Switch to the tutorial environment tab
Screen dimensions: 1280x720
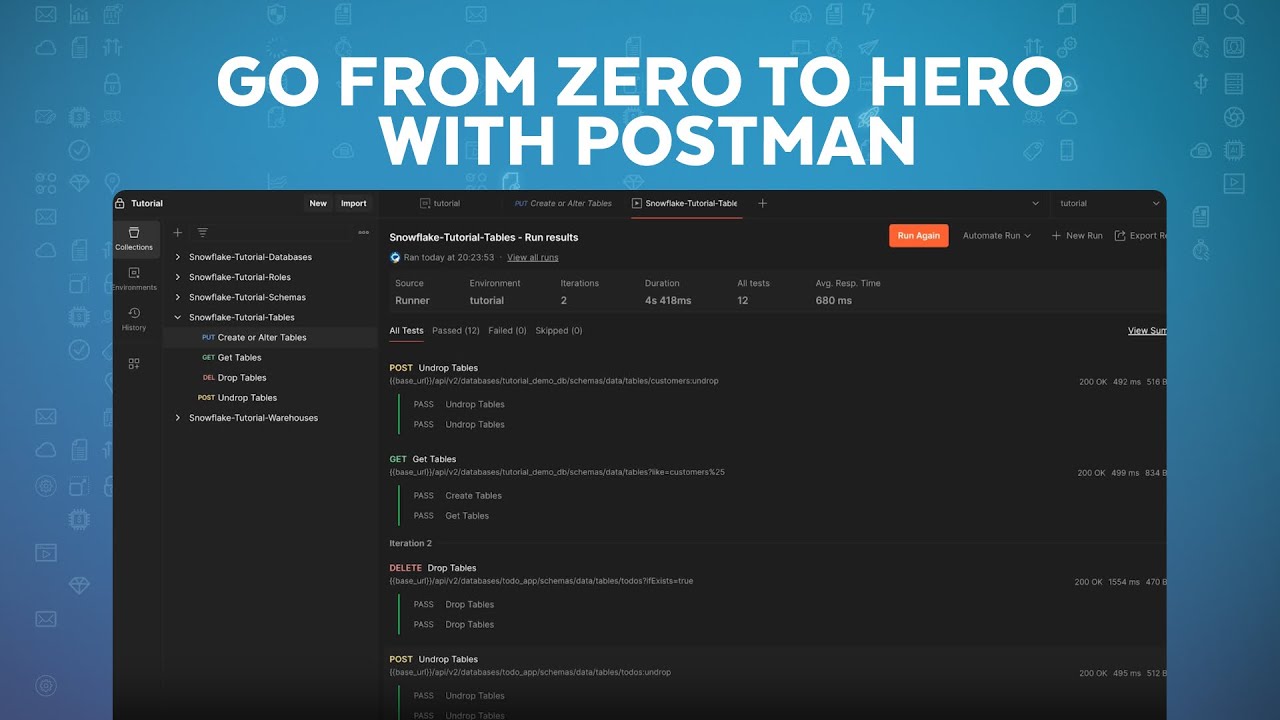point(440,203)
